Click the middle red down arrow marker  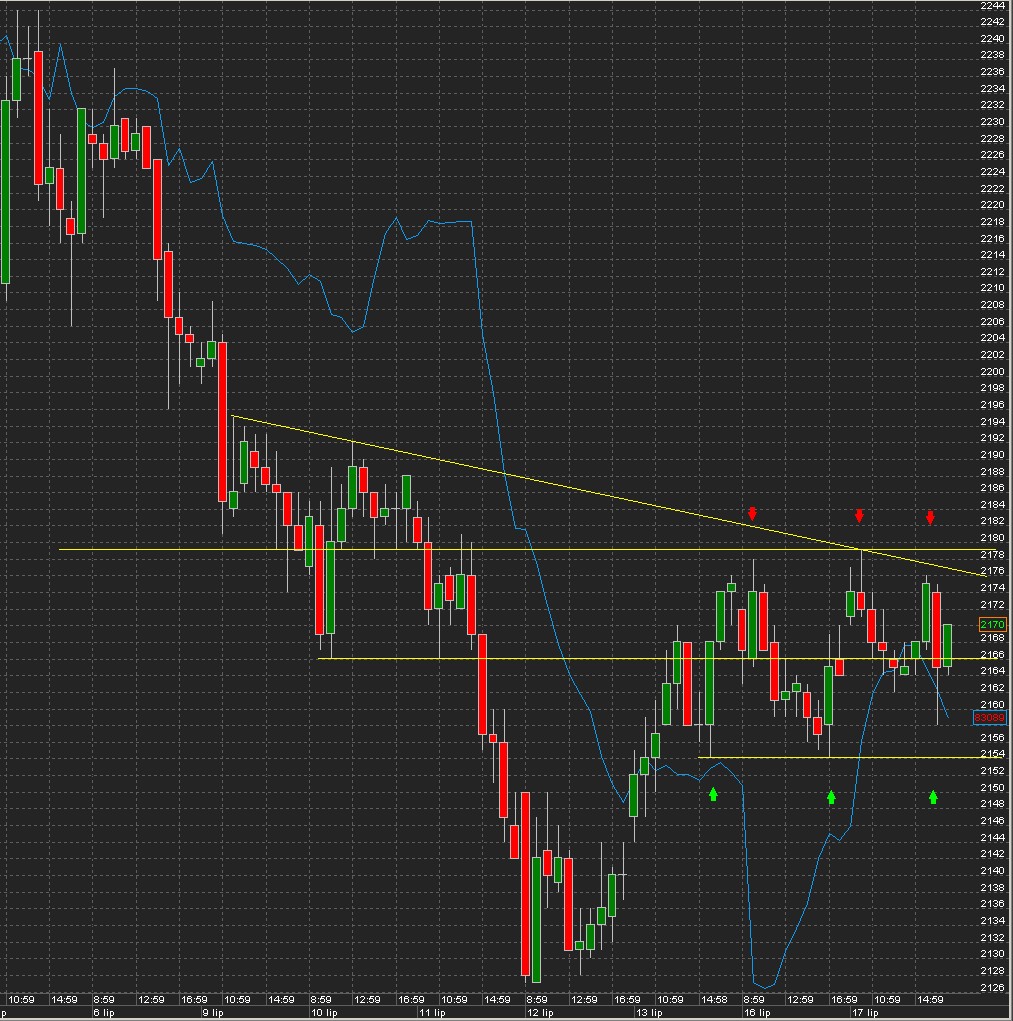click(859, 516)
